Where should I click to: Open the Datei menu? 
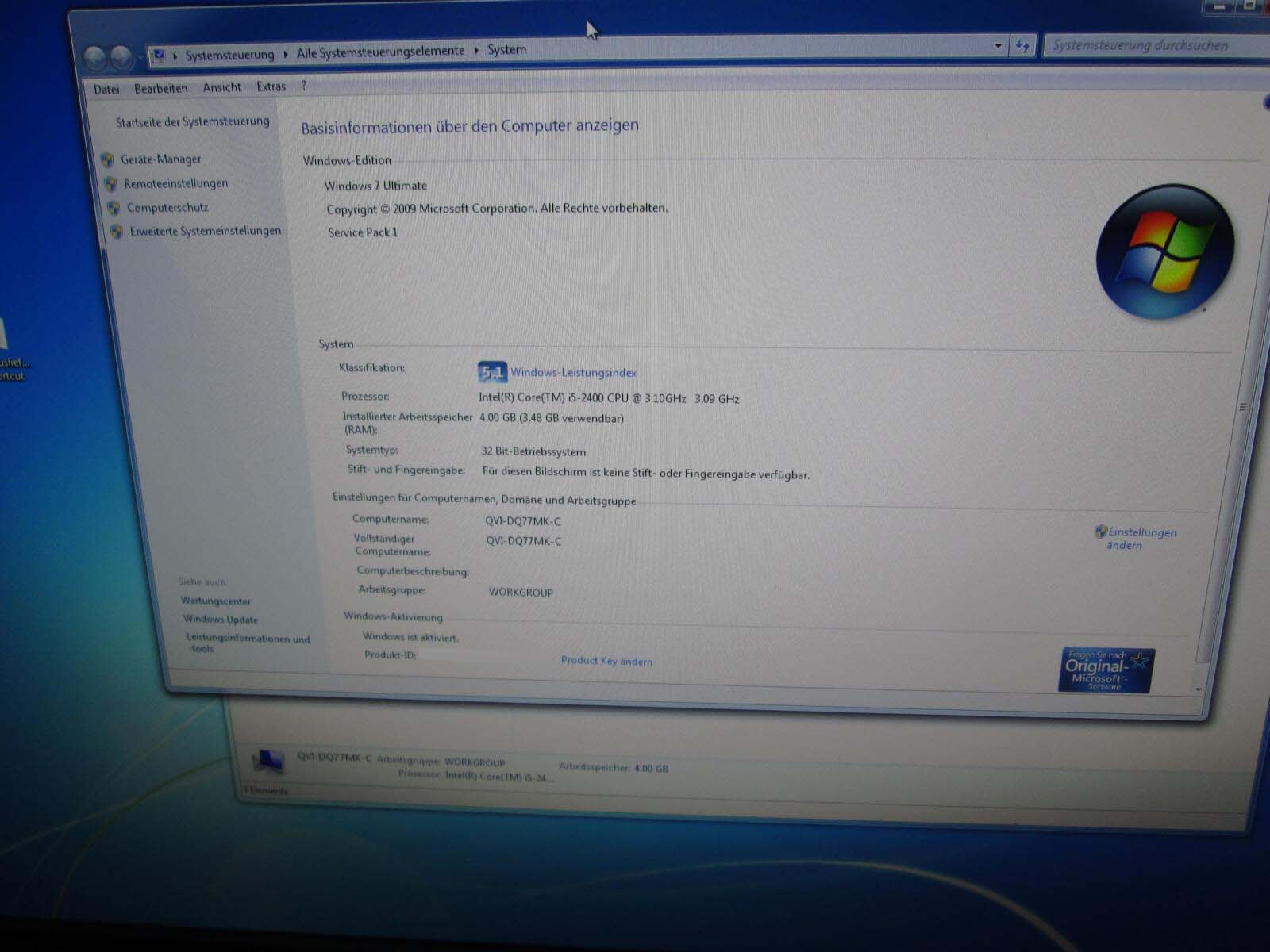coord(106,89)
